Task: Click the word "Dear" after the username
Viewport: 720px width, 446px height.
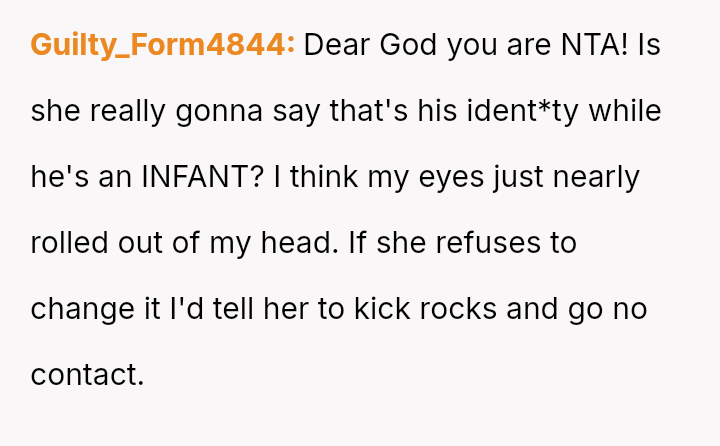Action: 334,45
